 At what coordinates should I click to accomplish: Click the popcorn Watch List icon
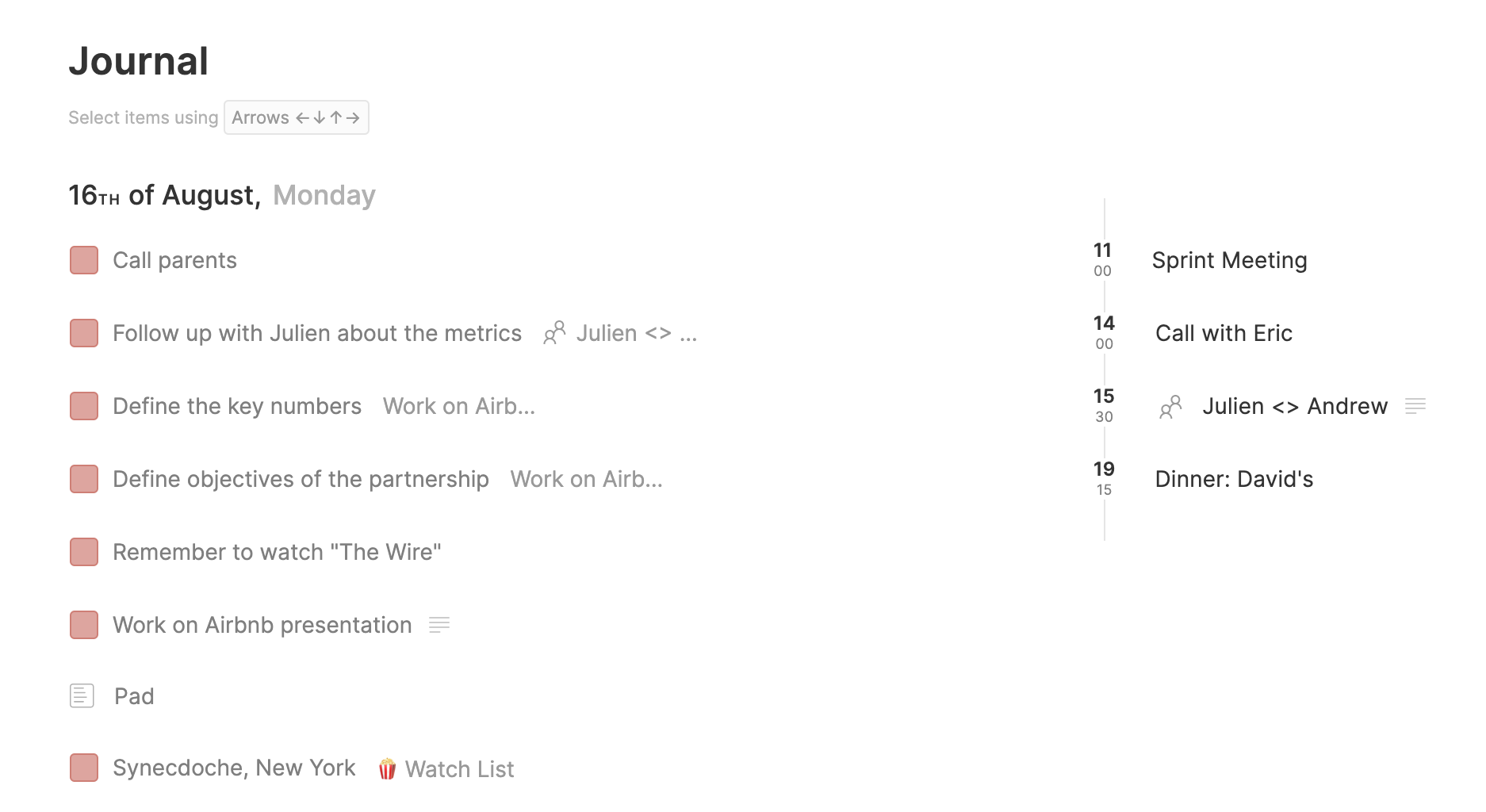[x=387, y=768]
